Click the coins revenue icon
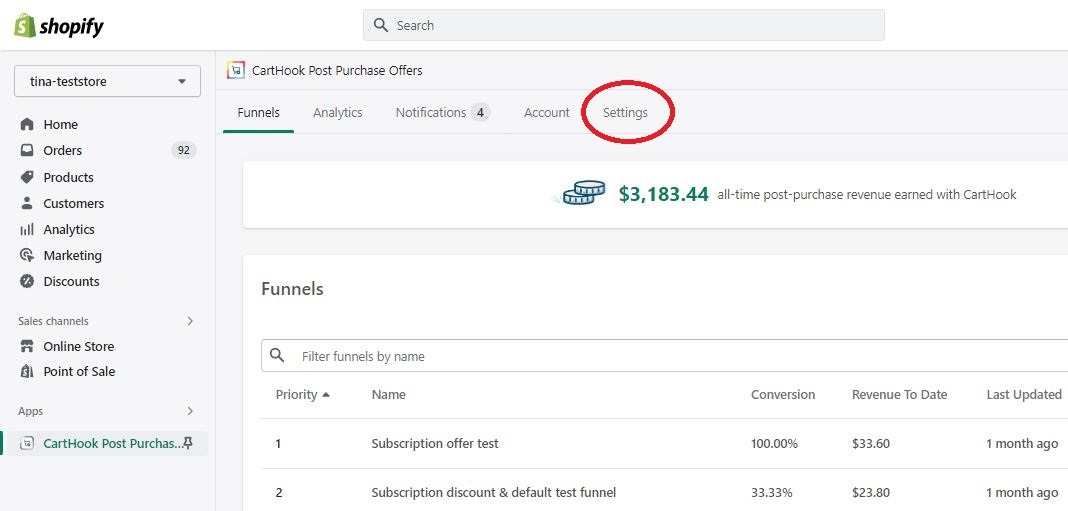This screenshot has height=511, width=1068. (580, 193)
